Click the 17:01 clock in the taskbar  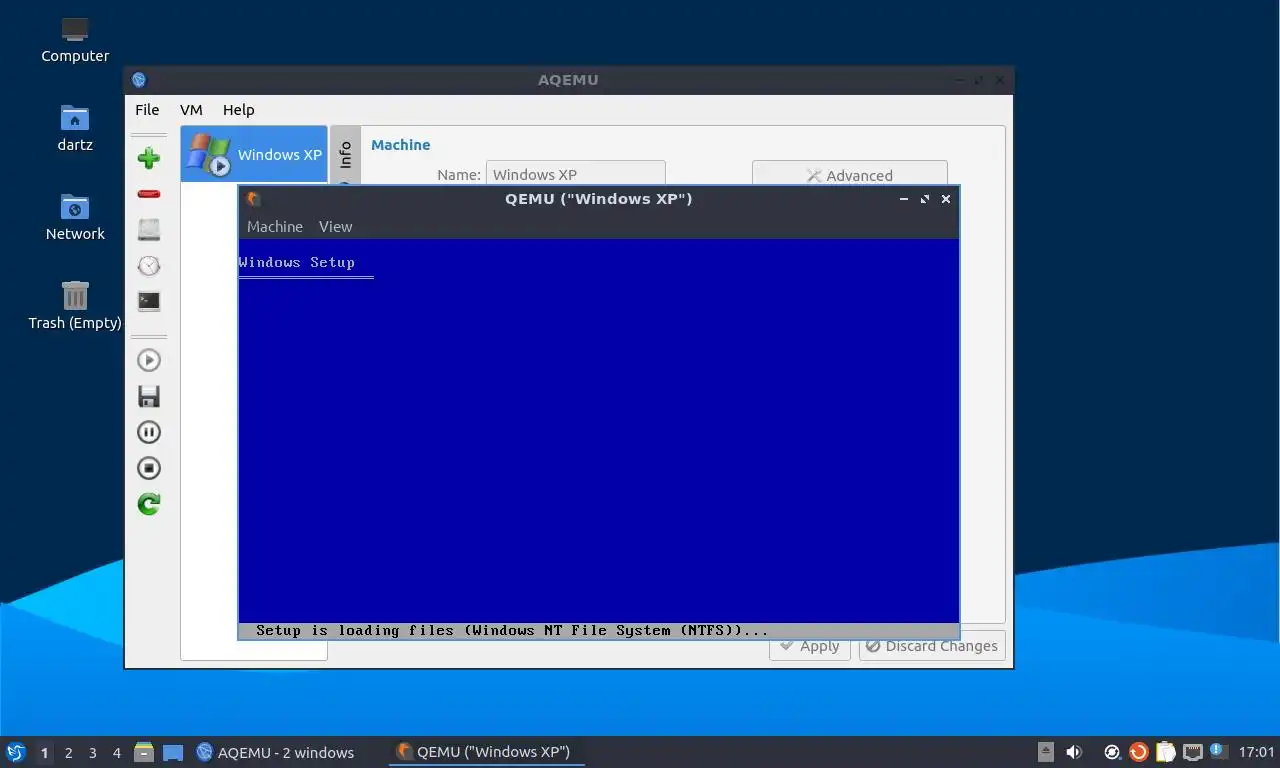click(1256, 752)
